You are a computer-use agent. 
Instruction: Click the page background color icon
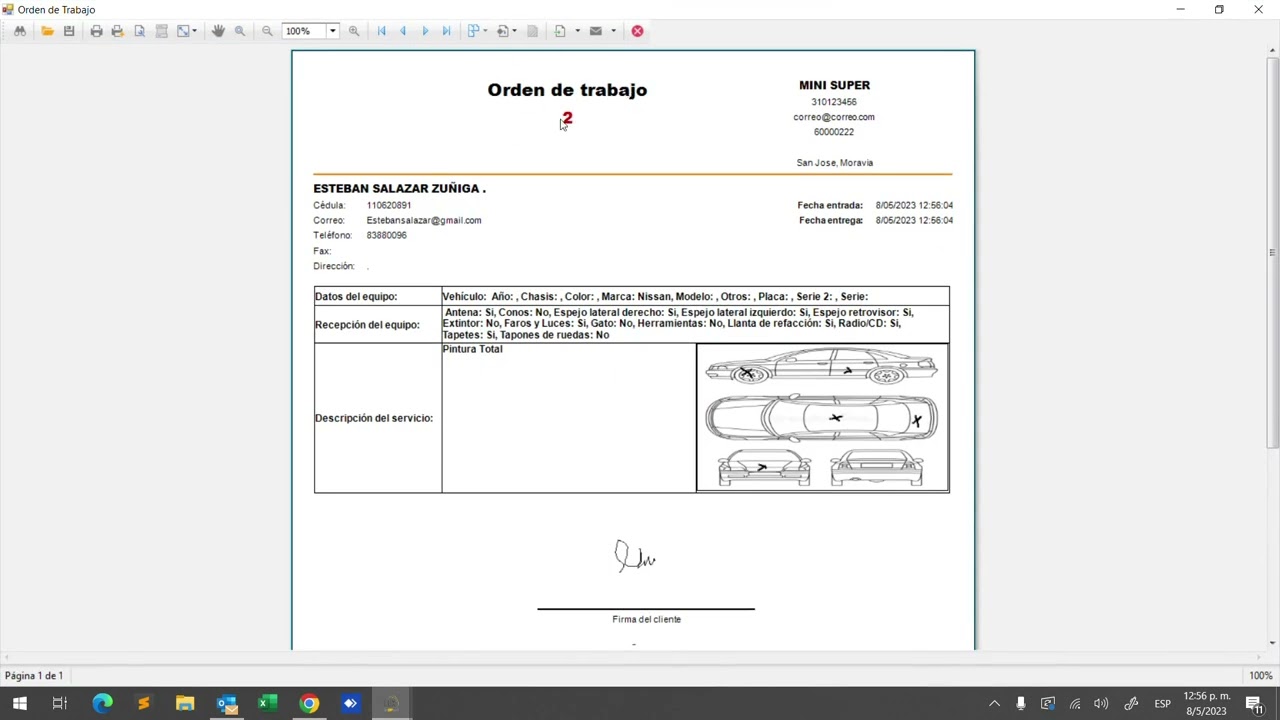(x=503, y=31)
